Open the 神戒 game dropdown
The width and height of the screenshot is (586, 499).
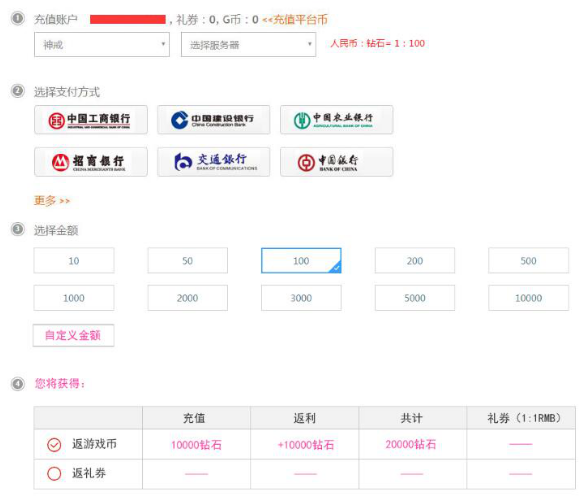[x=102, y=44]
